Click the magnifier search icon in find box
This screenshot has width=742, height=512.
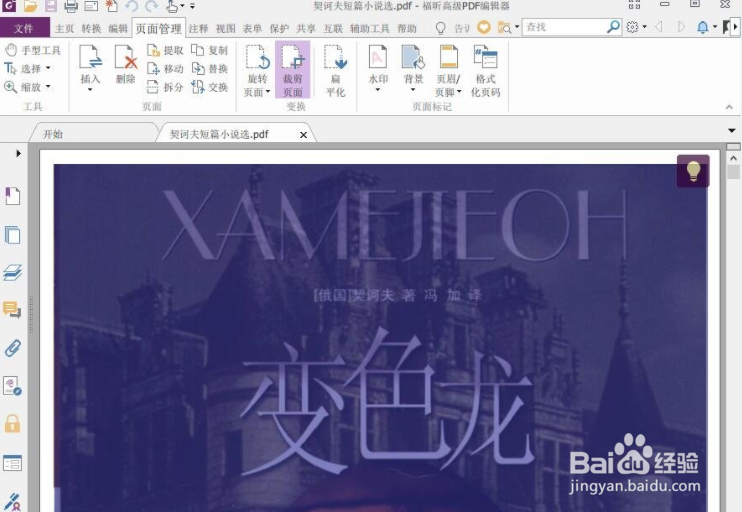(613, 27)
